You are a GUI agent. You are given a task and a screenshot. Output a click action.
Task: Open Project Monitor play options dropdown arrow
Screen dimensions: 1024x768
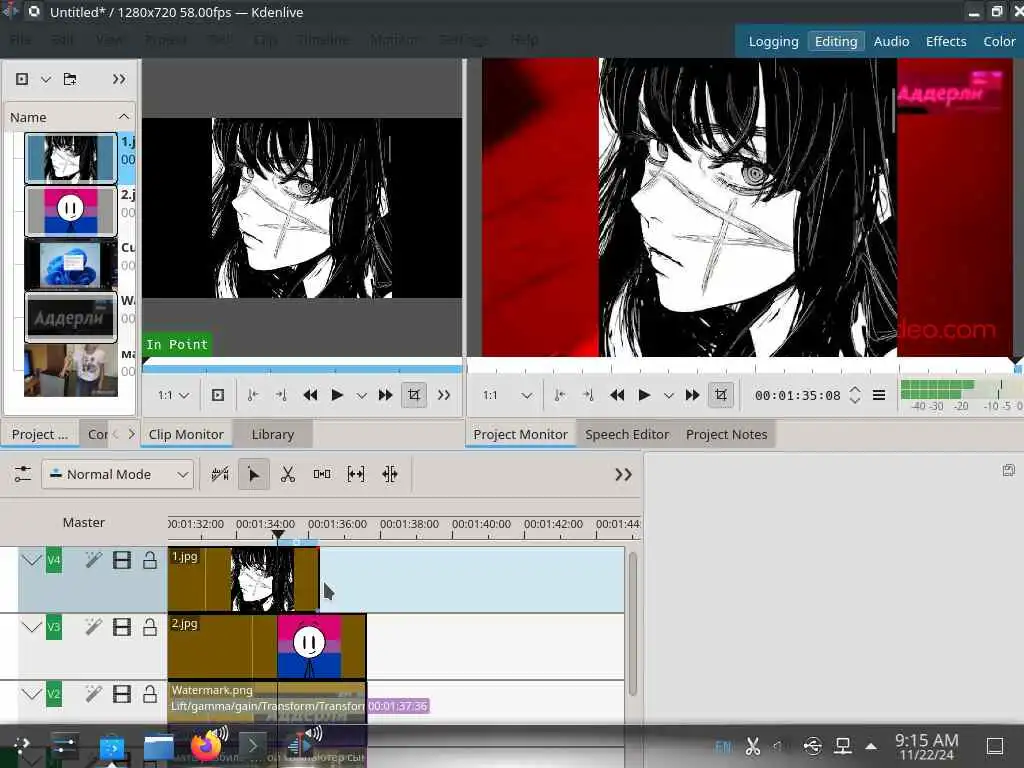668,396
